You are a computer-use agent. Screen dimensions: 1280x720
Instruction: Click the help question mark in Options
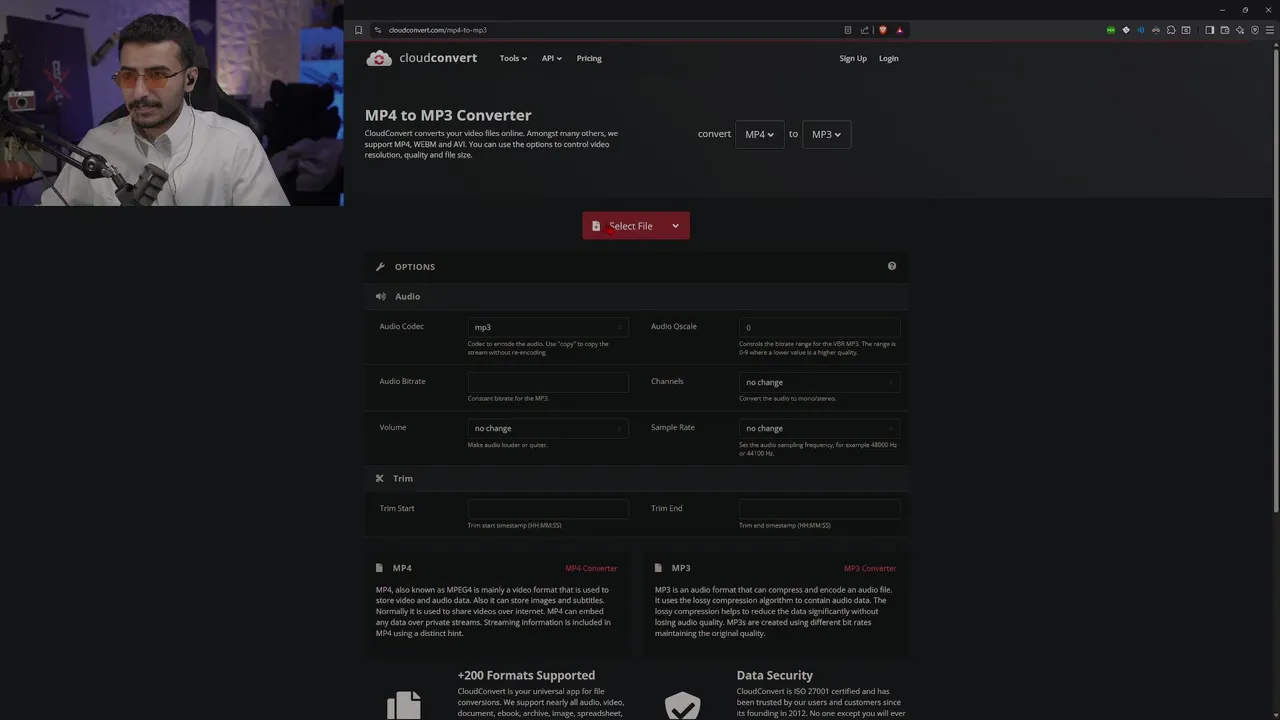tap(892, 266)
